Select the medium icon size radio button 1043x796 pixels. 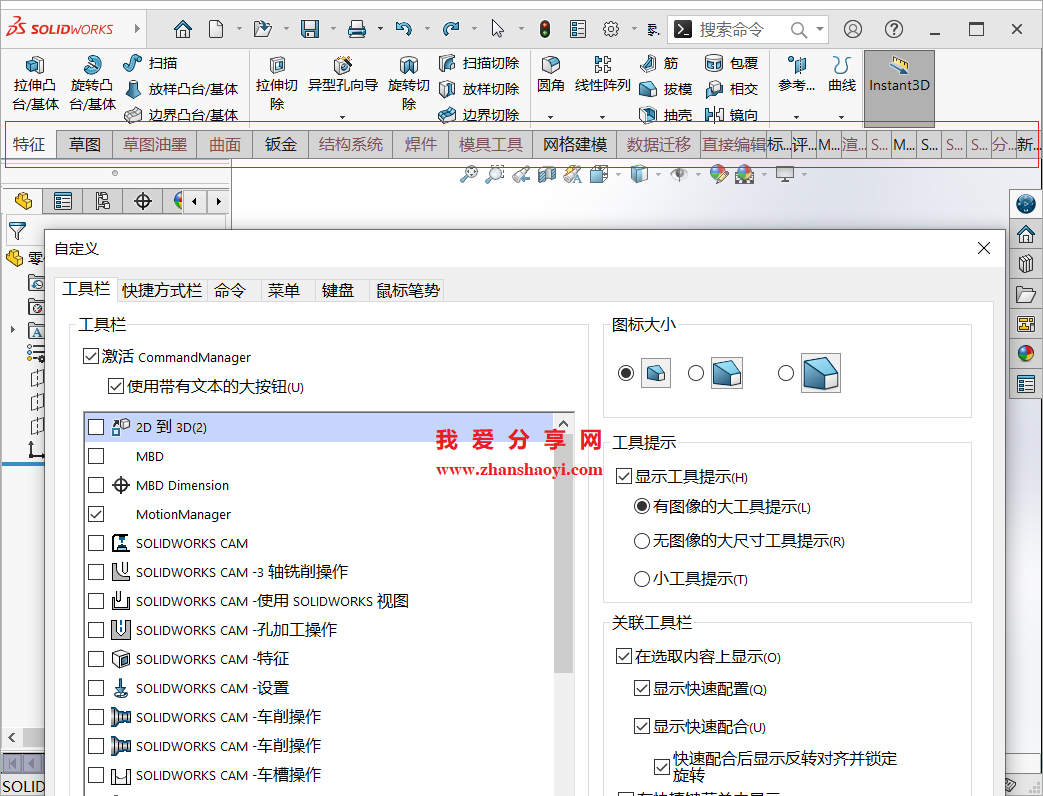pyautogui.click(x=697, y=372)
